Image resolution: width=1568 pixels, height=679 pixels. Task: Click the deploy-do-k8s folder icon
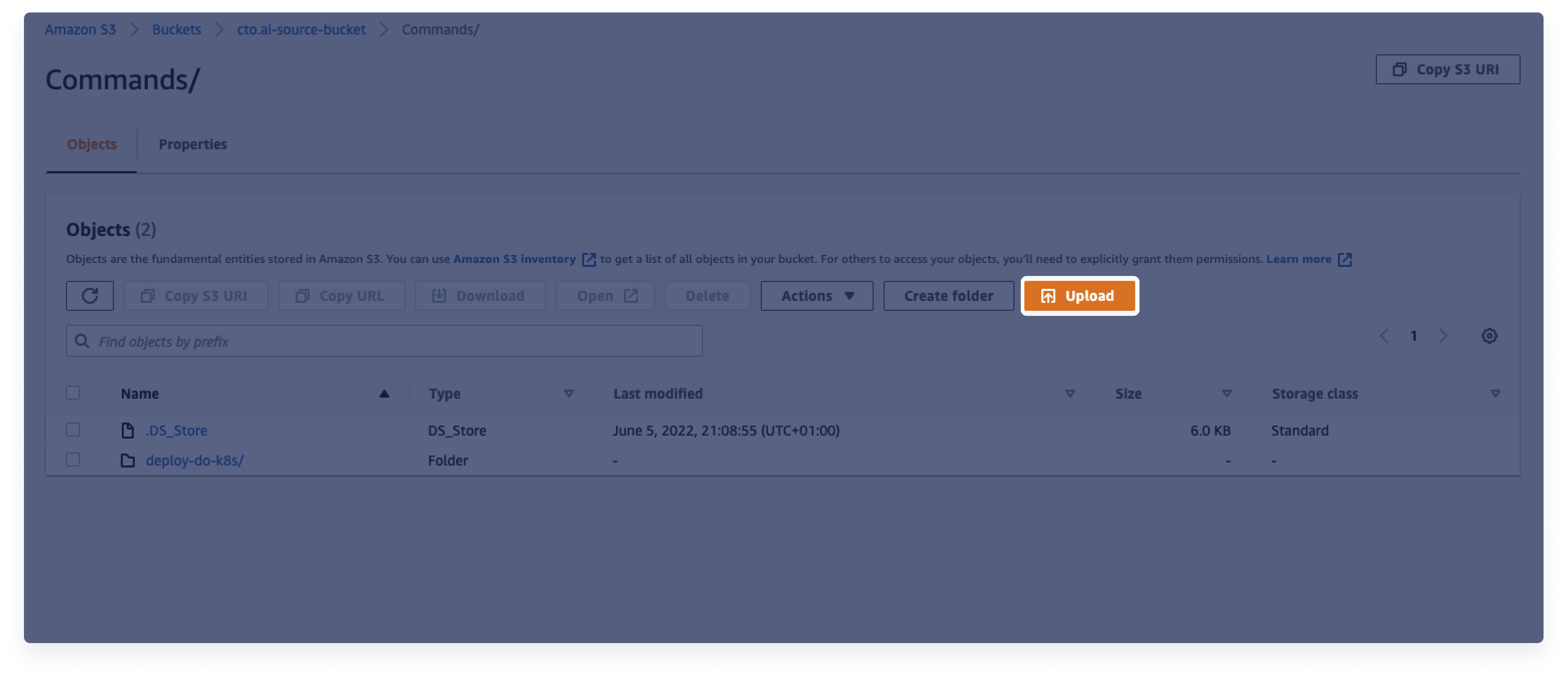coord(127,460)
